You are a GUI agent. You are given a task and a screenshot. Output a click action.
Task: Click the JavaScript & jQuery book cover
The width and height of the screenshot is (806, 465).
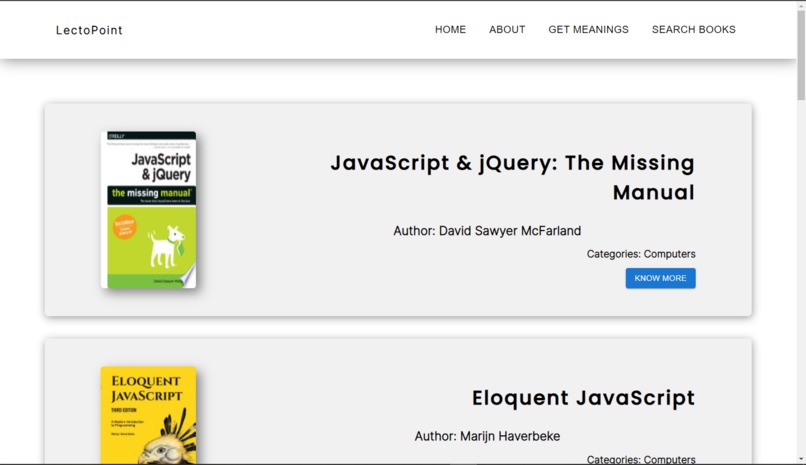[149, 210]
